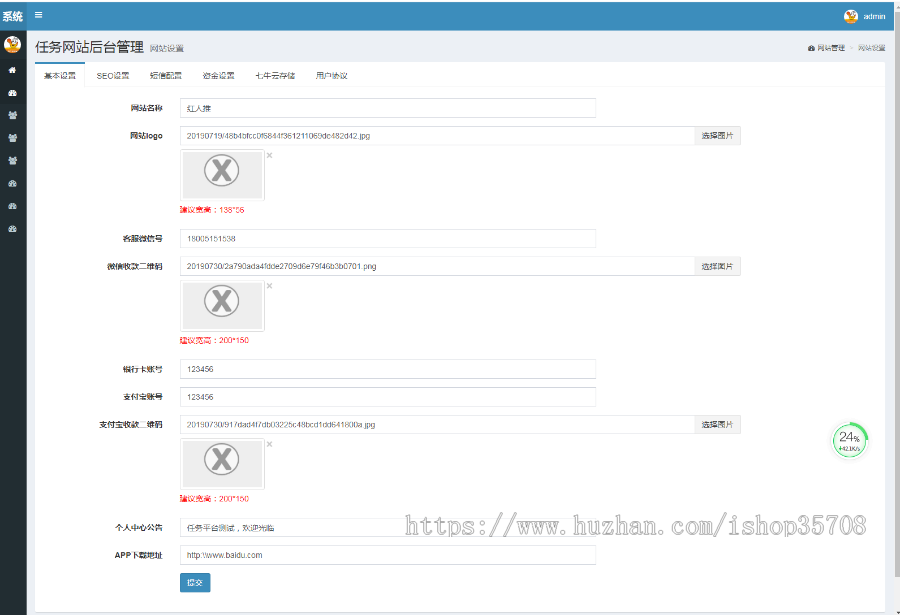Remove the 网站logo image with its X
The height and width of the screenshot is (615, 900).
tap(269, 155)
